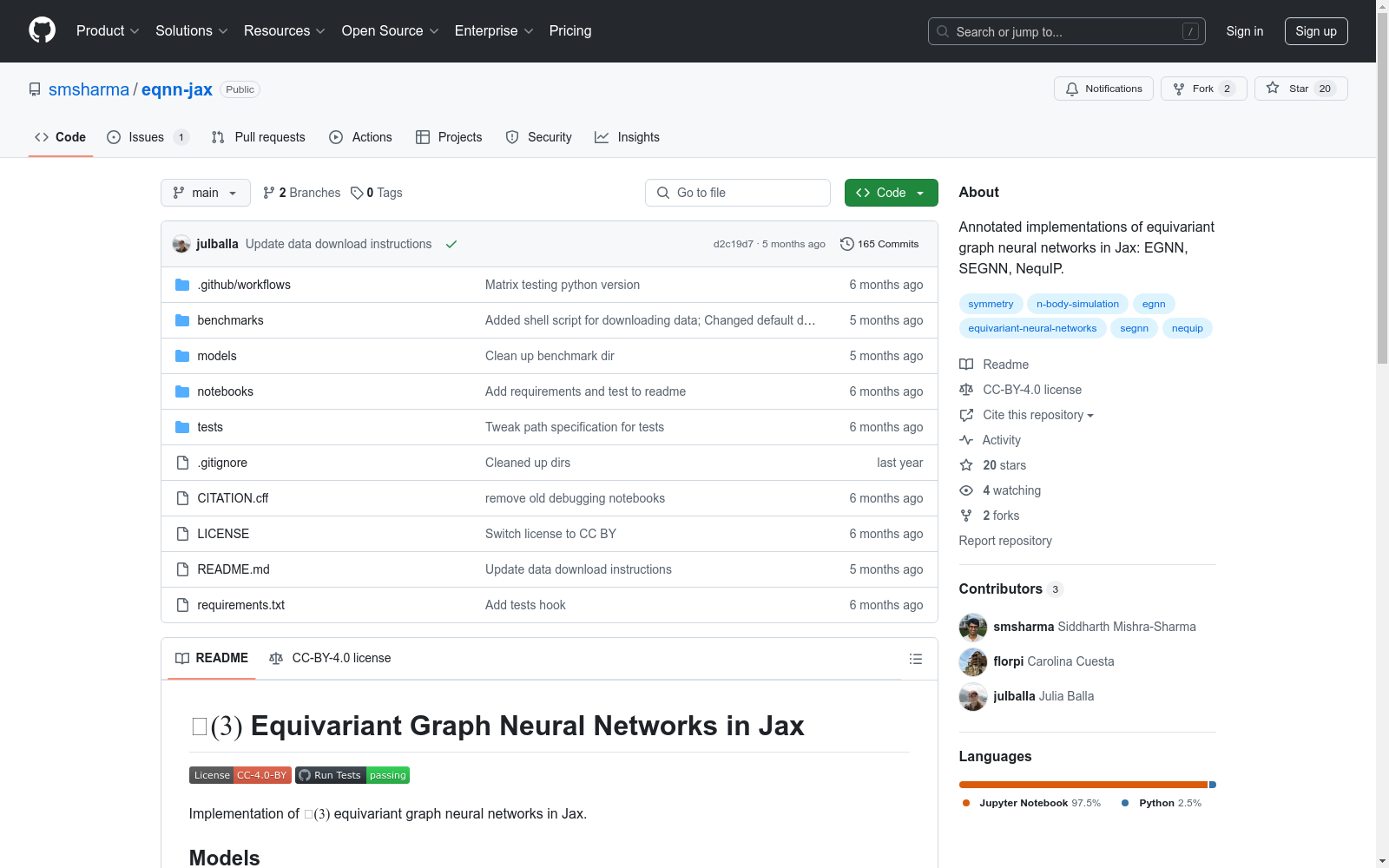Open the main branch dropdown
Image resolution: width=1389 pixels, height=868 pixels.
[206, 193]
